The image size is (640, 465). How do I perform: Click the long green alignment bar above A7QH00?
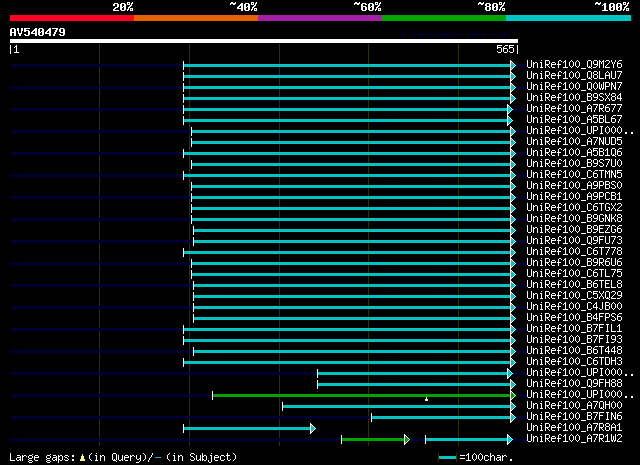pos(364,395)
